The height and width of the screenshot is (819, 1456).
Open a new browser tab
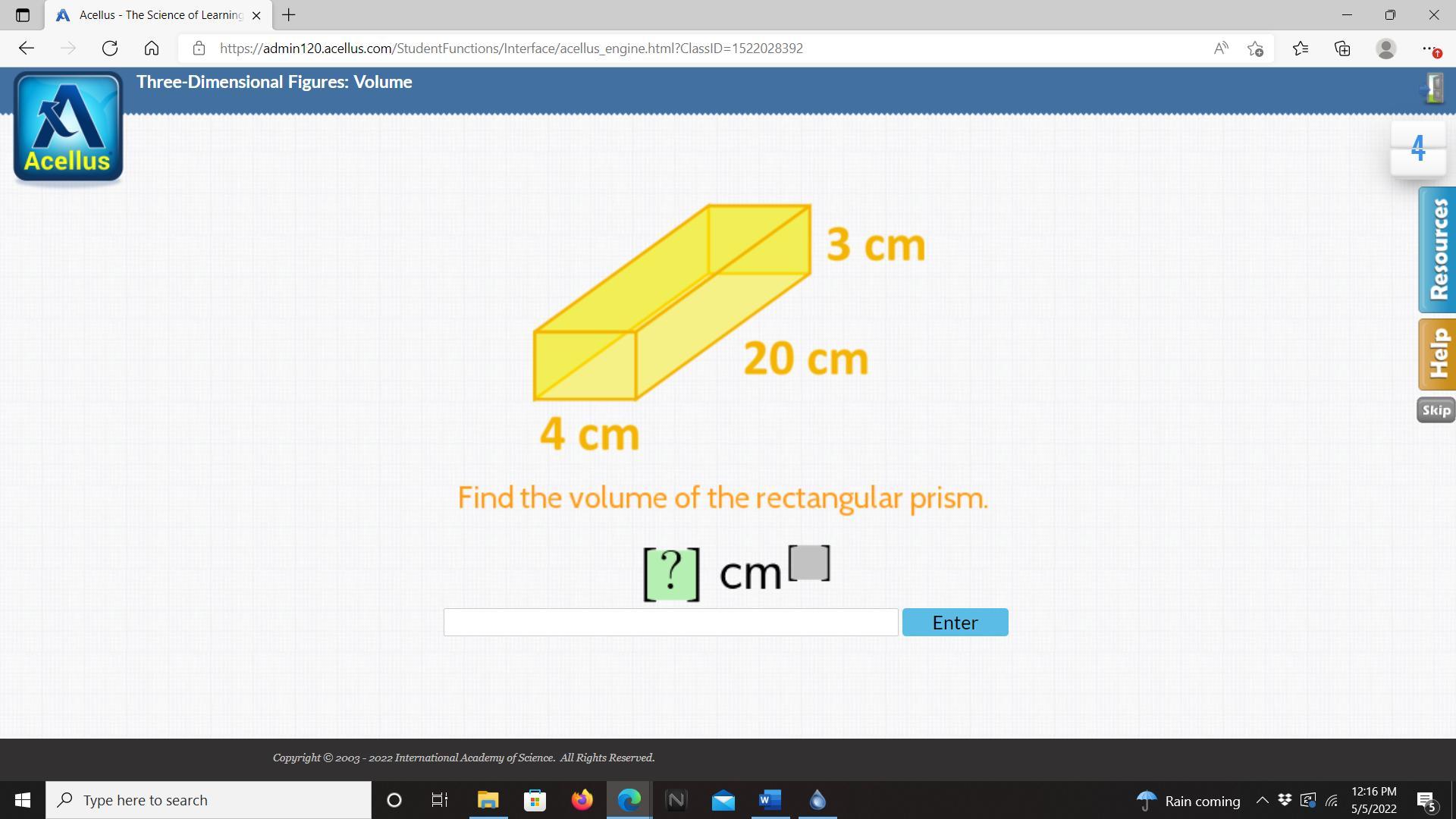coord(289,15)
